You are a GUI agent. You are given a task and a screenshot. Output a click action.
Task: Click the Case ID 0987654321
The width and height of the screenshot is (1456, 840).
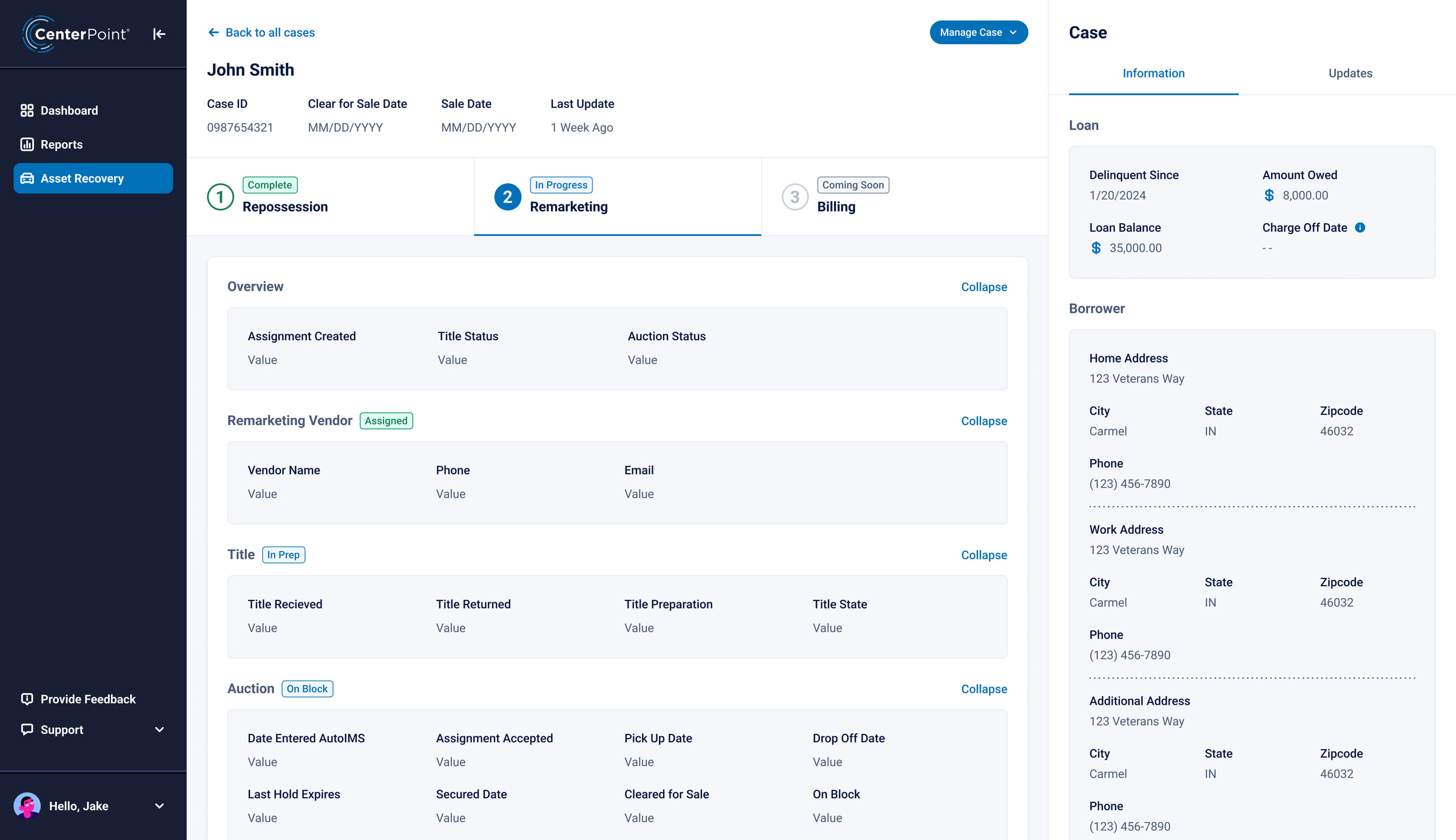[240, 127]
